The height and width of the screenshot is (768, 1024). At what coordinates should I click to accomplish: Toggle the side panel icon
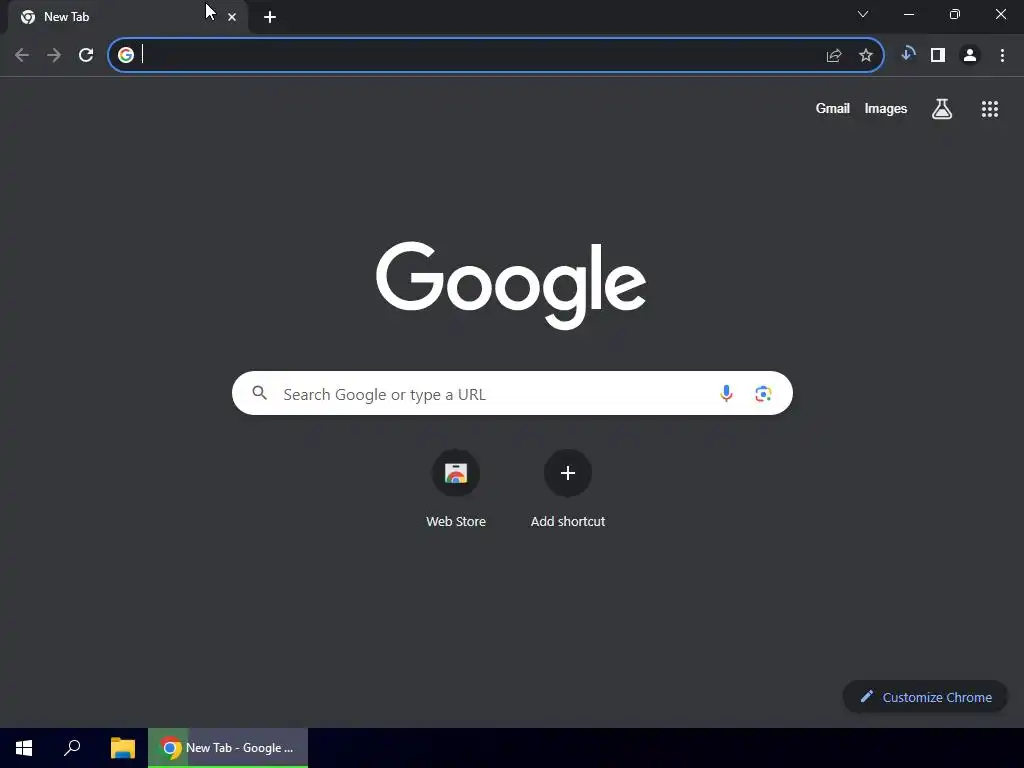(938, 55)
